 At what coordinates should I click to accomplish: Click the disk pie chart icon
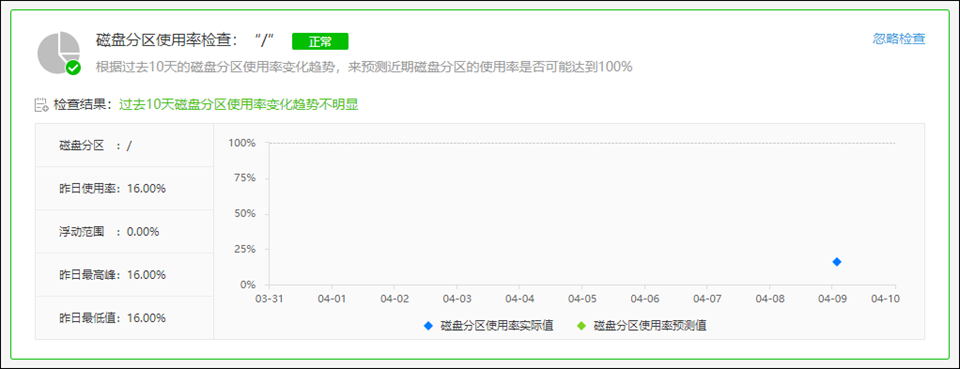coord(59,52)
